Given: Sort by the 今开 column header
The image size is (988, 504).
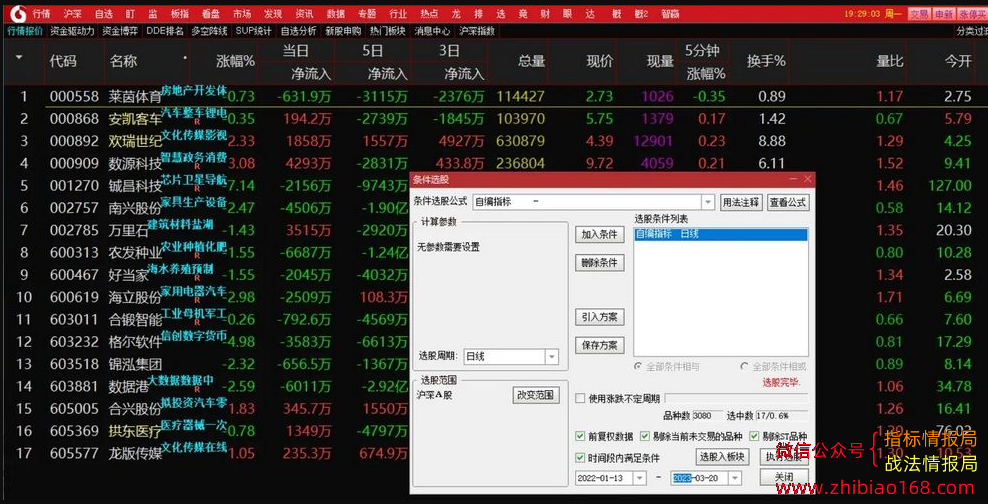Looking at the screenshot, I should pyautogui.click(x=958, y=61).
